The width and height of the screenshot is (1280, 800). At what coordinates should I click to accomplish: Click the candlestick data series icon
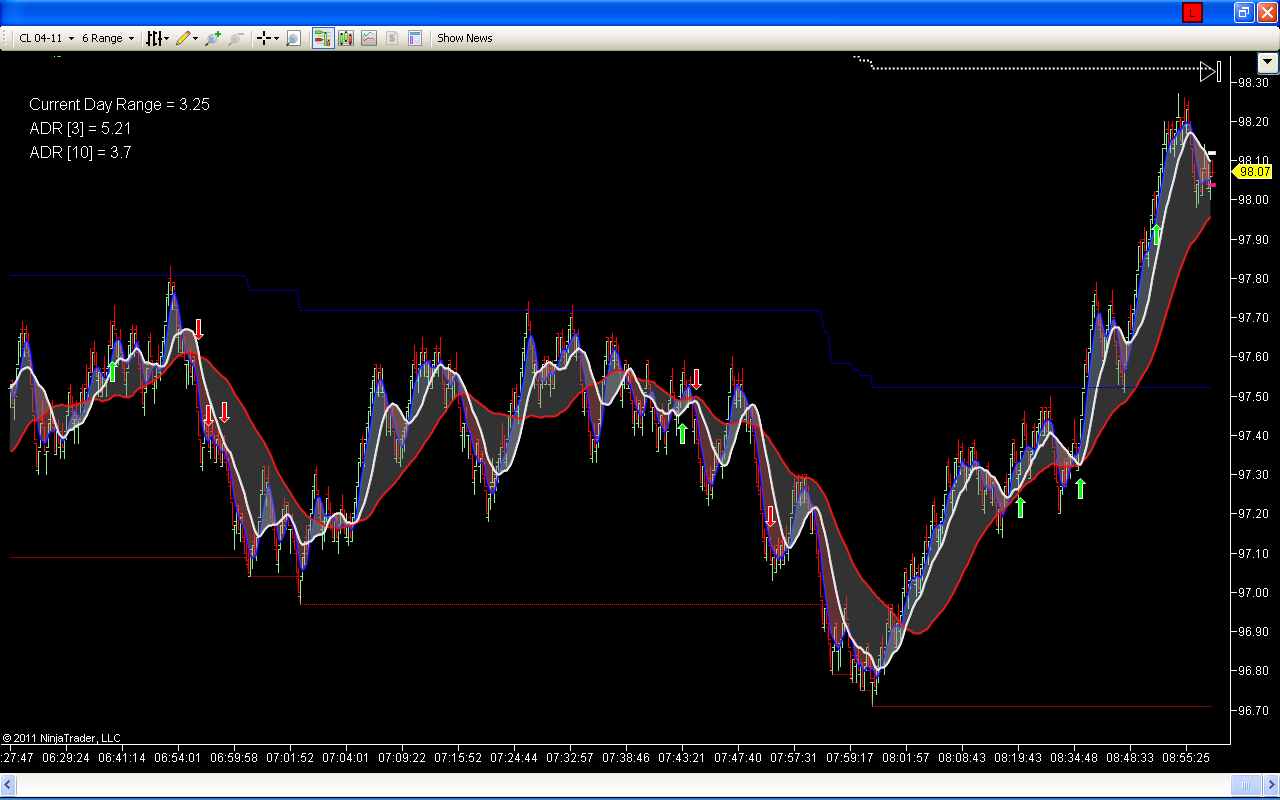[x=346, y=38]
